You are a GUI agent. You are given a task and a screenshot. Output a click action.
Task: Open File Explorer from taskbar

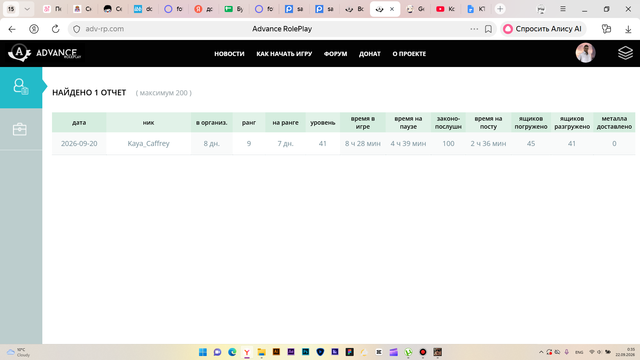click(x=262, y=352)
